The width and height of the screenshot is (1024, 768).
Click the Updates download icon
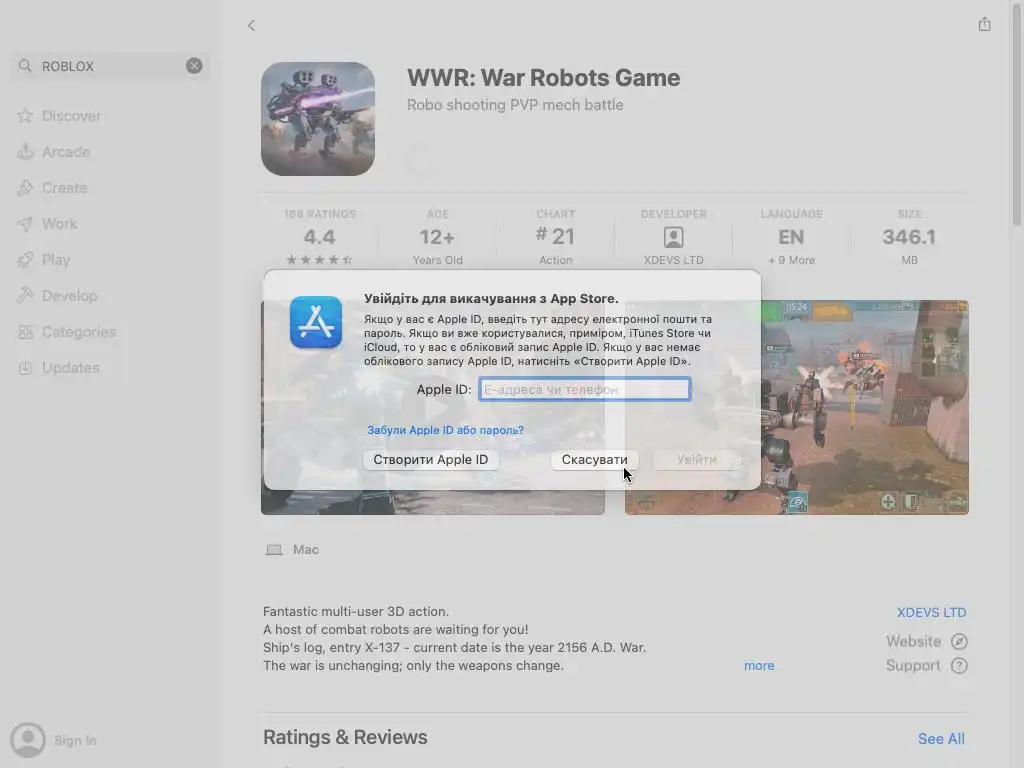click(x=25, y=368)
